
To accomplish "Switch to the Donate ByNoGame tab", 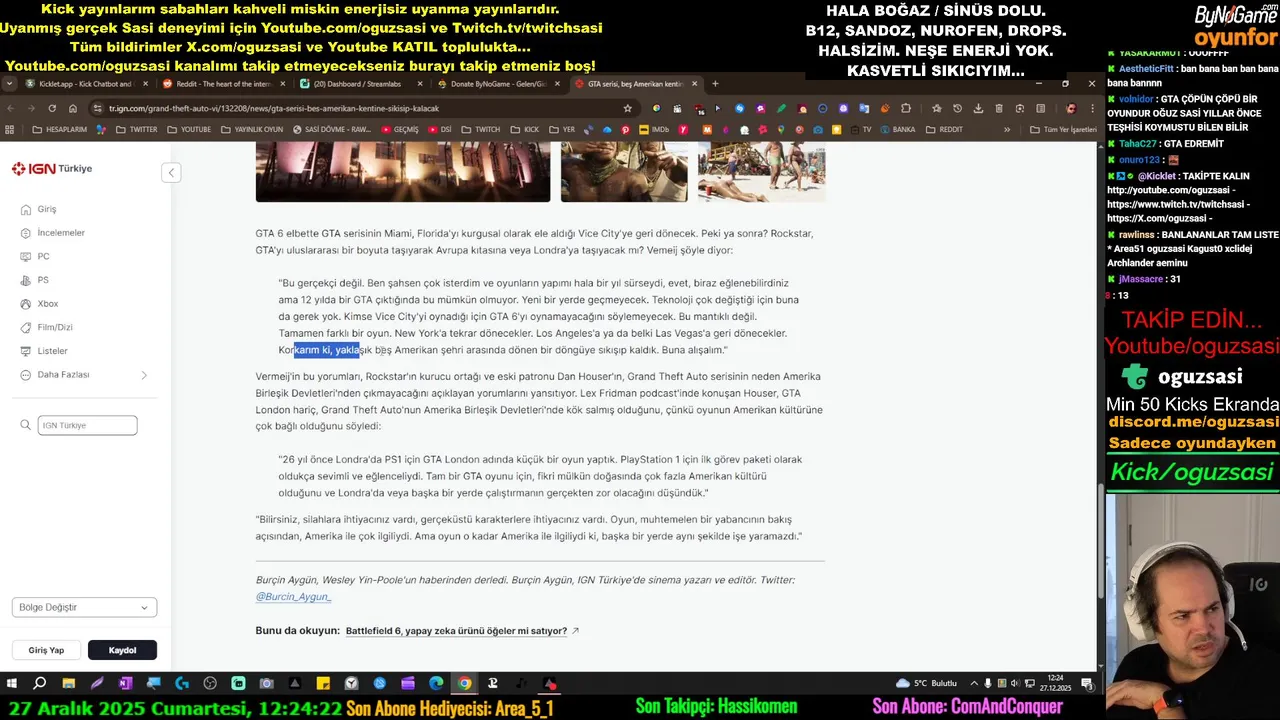I will (x=497, y=84).
